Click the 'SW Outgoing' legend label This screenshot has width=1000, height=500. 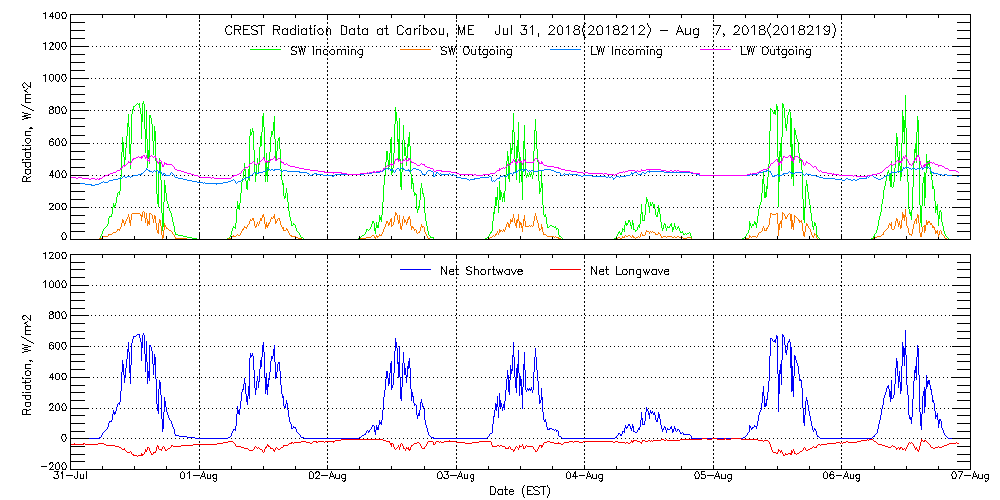(476, 52)
